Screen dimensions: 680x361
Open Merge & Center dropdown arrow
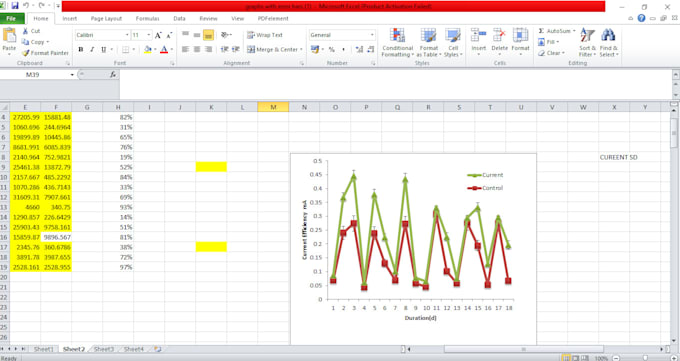tap(301, 49)
